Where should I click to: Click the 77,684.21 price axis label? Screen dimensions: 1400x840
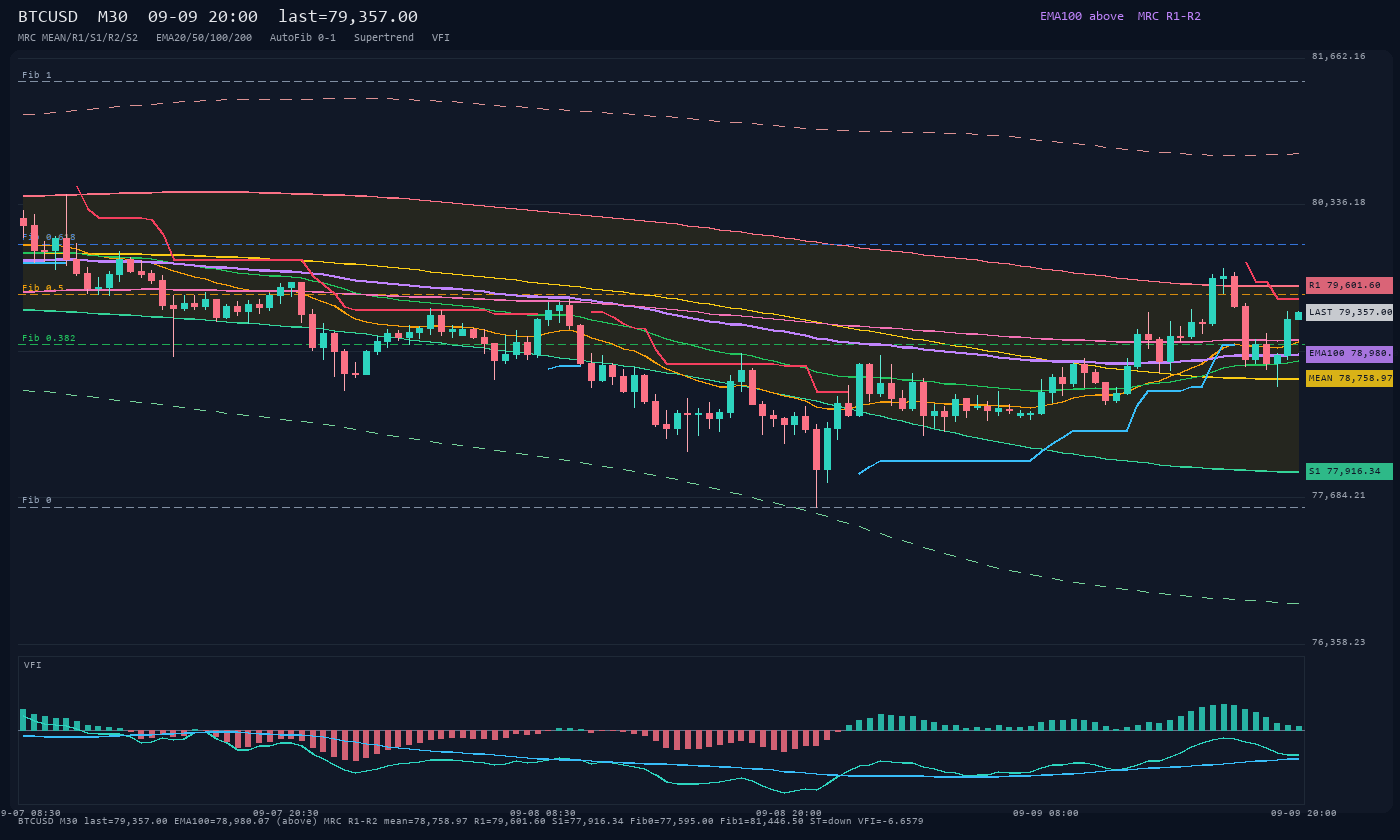click(x=1338, y=495)
